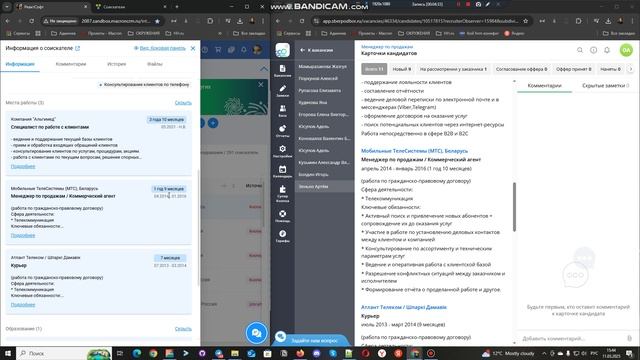This screenshot has width=640, height=360.
Task: Open Мобильные ТелеСистемы (МТС), Беларусь company link
Action: click(414, 151)
